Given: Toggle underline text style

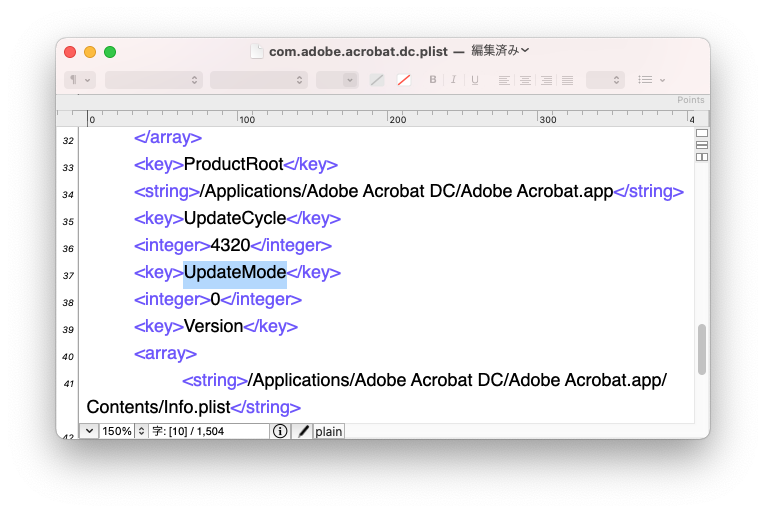Looking at the screenshot, I should 474,80.
